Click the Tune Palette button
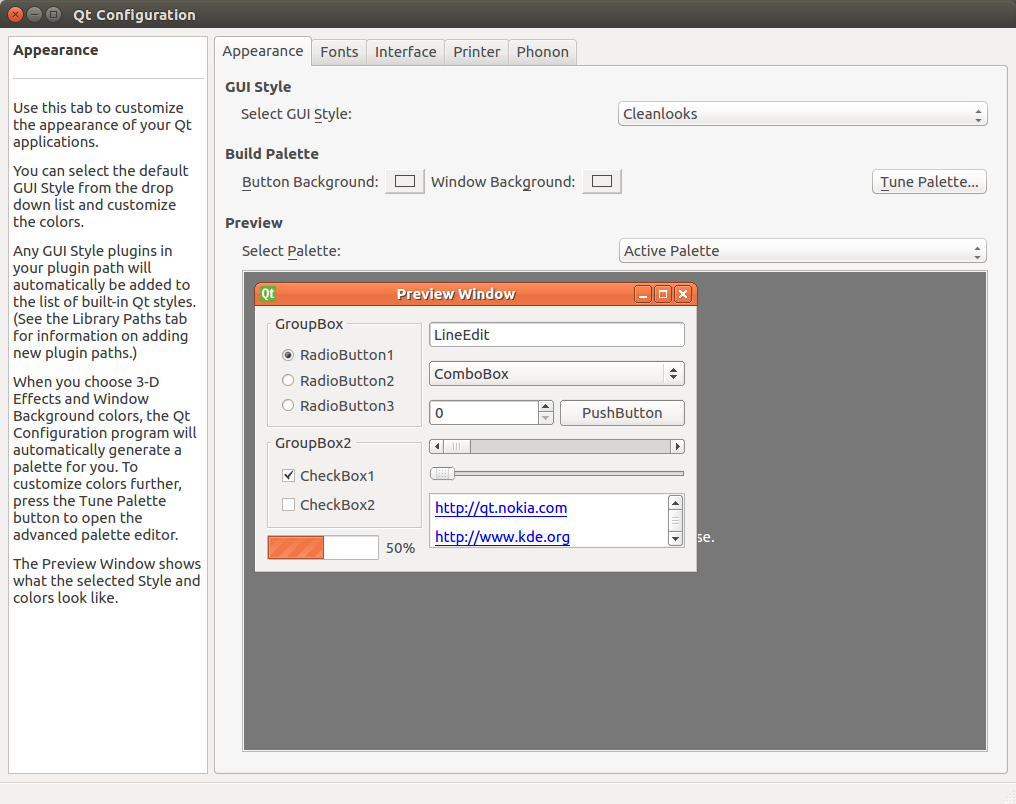Screen dimensions: 1016x804 point(928,181)
